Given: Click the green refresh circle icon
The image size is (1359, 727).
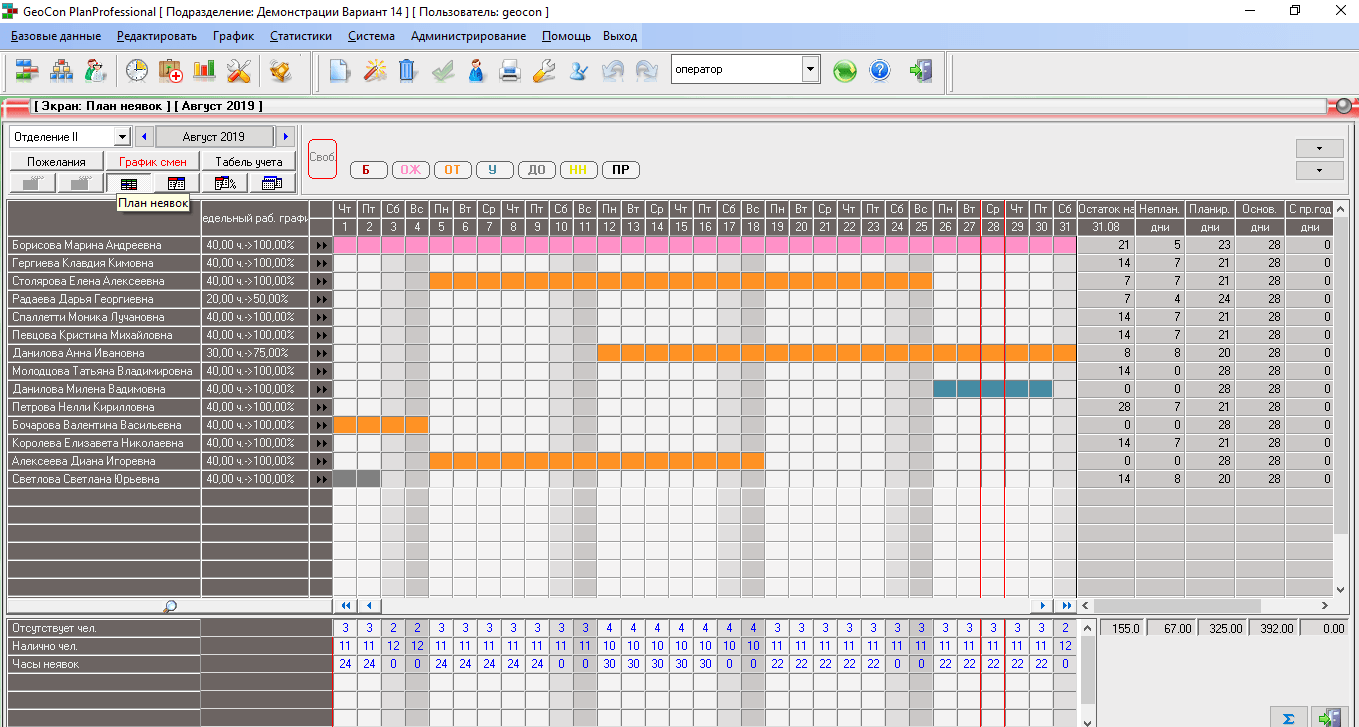Looking at the screenshot, I should [x=845, y=71].
